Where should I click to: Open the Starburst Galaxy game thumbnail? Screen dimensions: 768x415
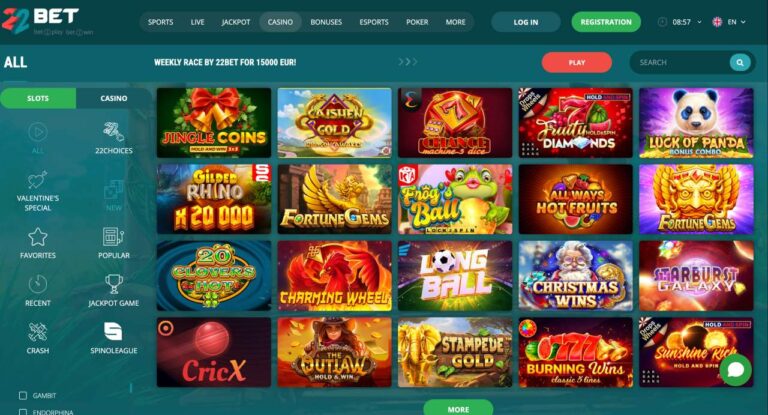pyautogui.click(x=696, y=276)
